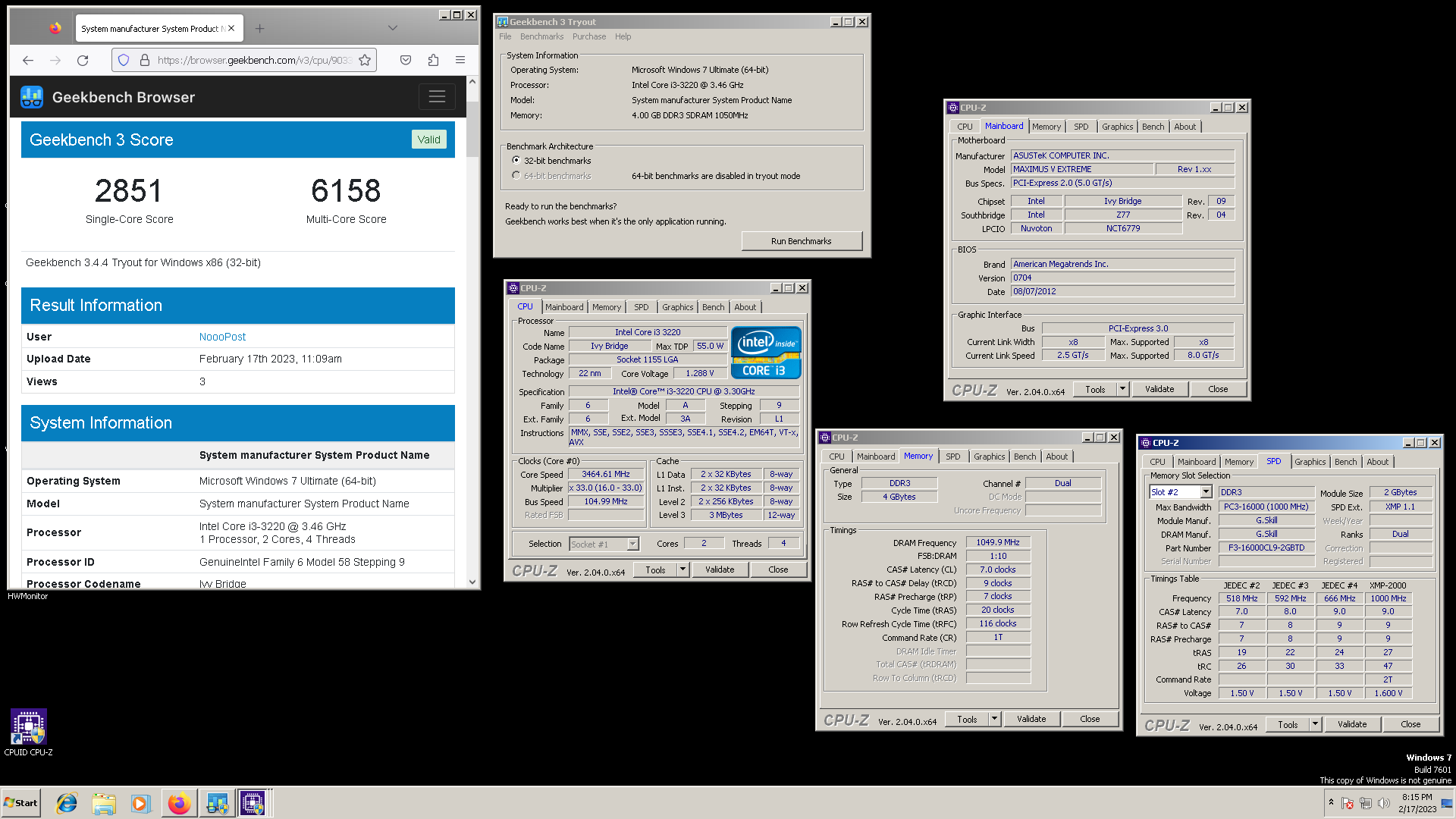Screen dimensions: 1456x819
Task: Open the Firefox list all tabs dropdown
Action: (x=392, y=28)
